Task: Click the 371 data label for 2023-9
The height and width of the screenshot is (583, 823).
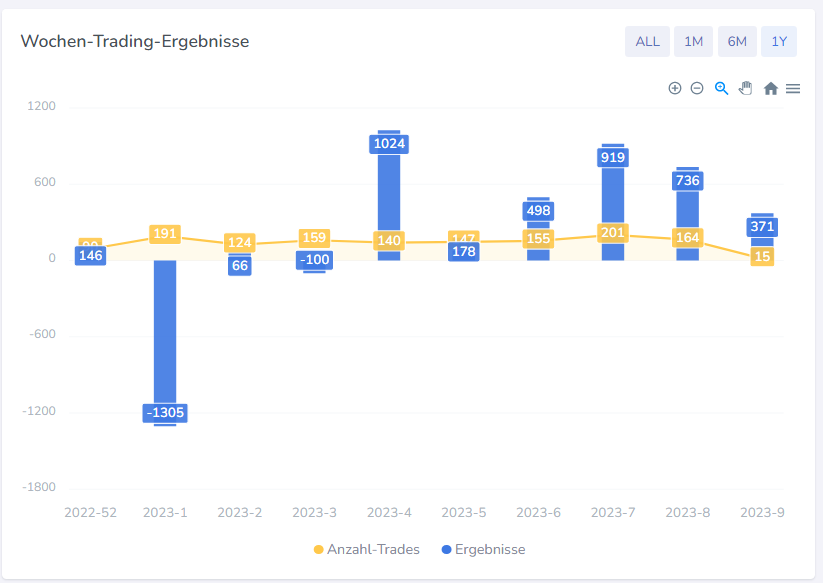Action: [x=762, y=227]
